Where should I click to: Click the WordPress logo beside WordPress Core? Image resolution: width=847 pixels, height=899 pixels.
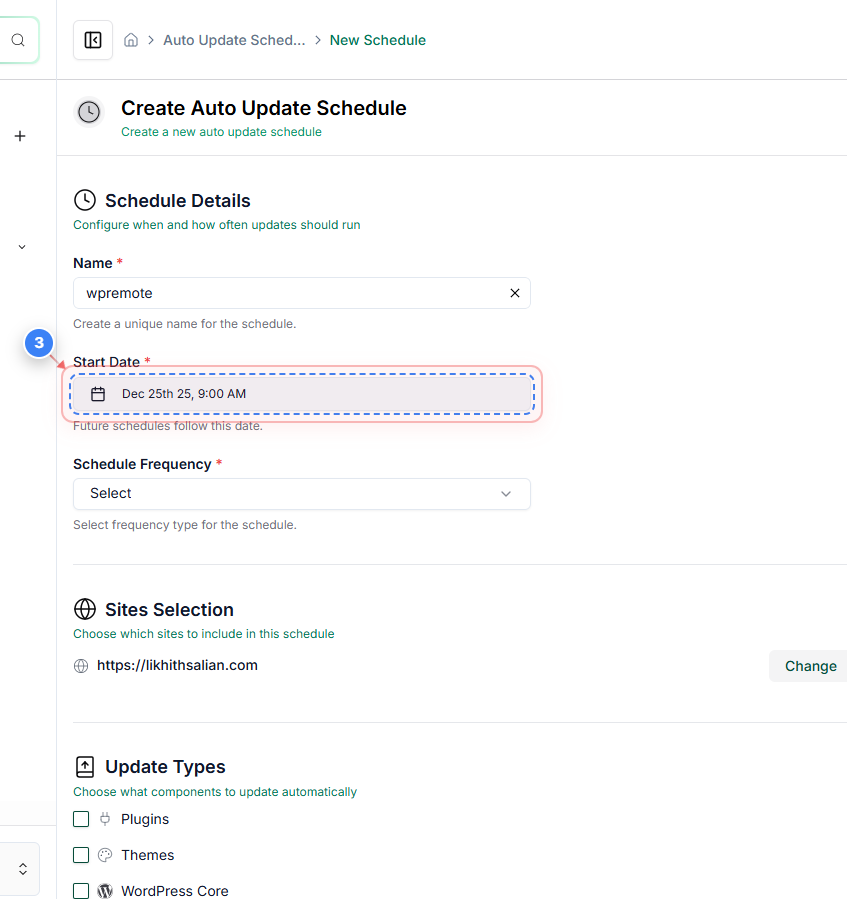[105, 890]
